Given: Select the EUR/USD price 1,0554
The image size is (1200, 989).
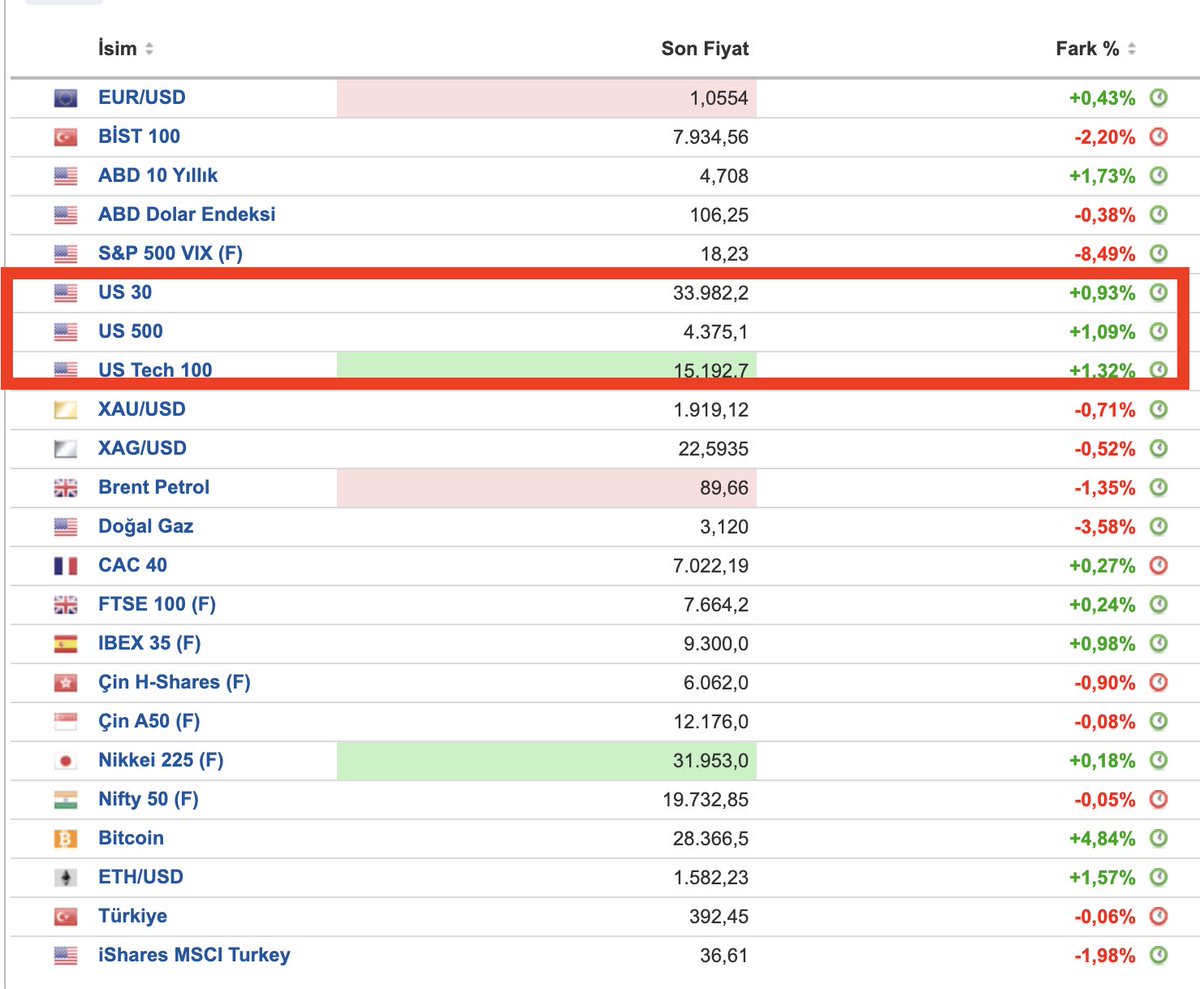Looking at the screenshot, I should (719, 98).
